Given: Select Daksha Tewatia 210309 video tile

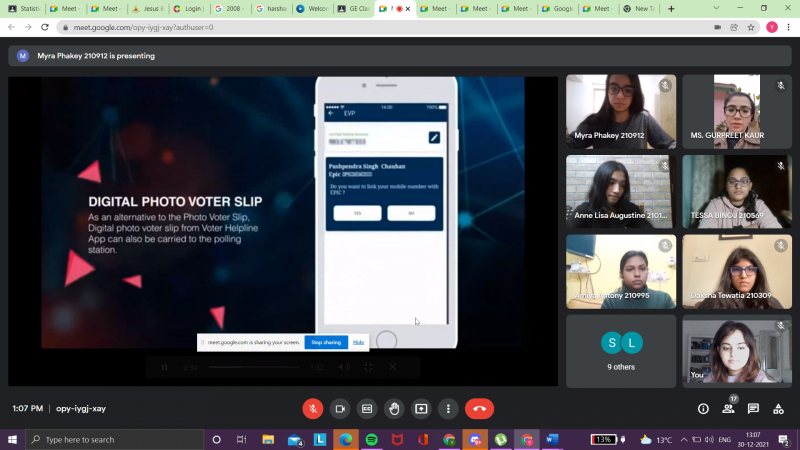Looking at the screenshot, I should tap(737, 271).
